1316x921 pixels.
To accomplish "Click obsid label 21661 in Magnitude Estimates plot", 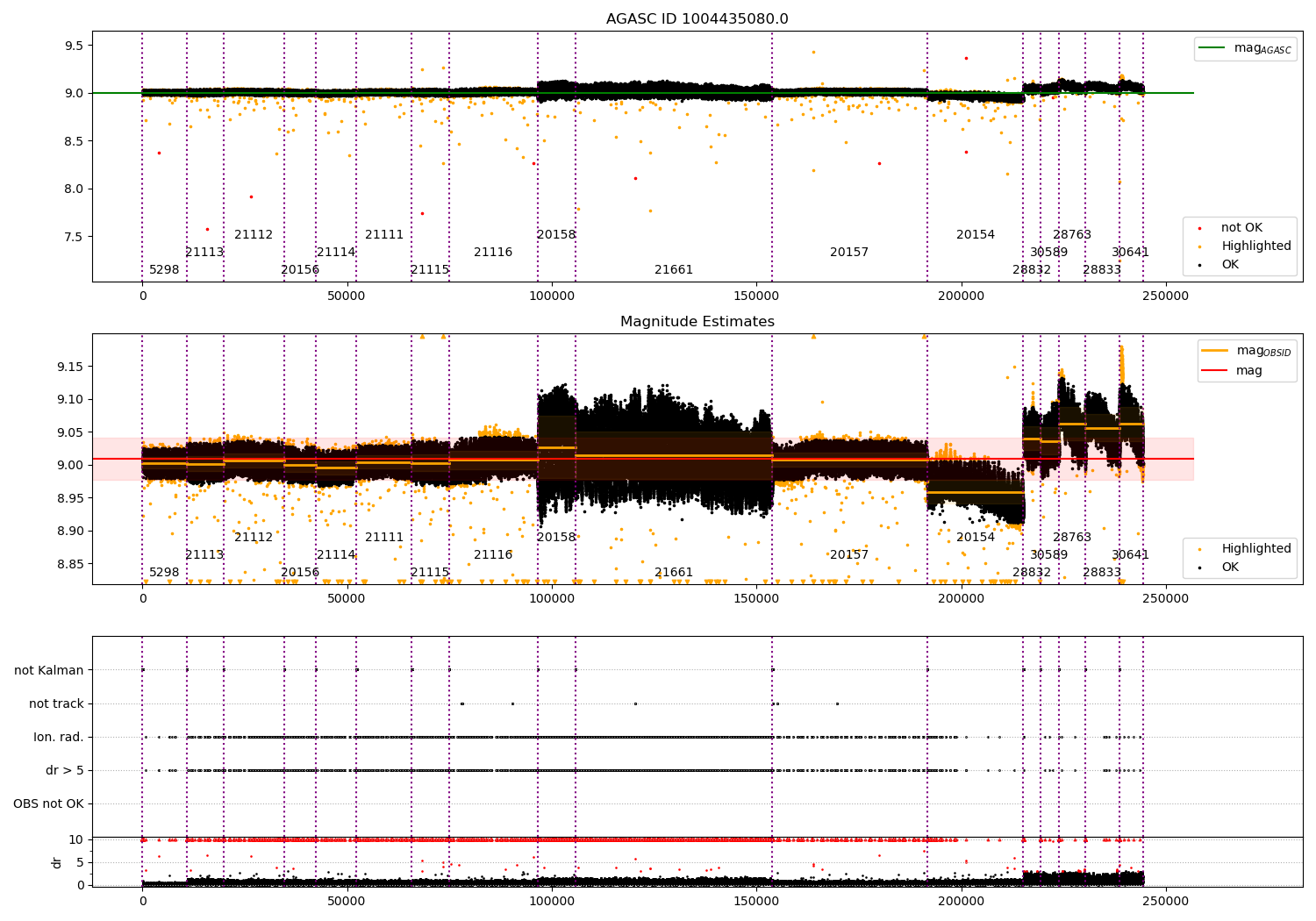I will tap(674, 573).
